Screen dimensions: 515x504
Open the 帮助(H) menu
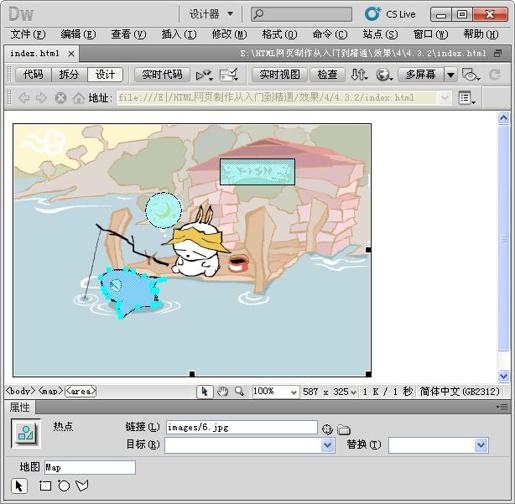pyautogui.click(x=481, y=34)
